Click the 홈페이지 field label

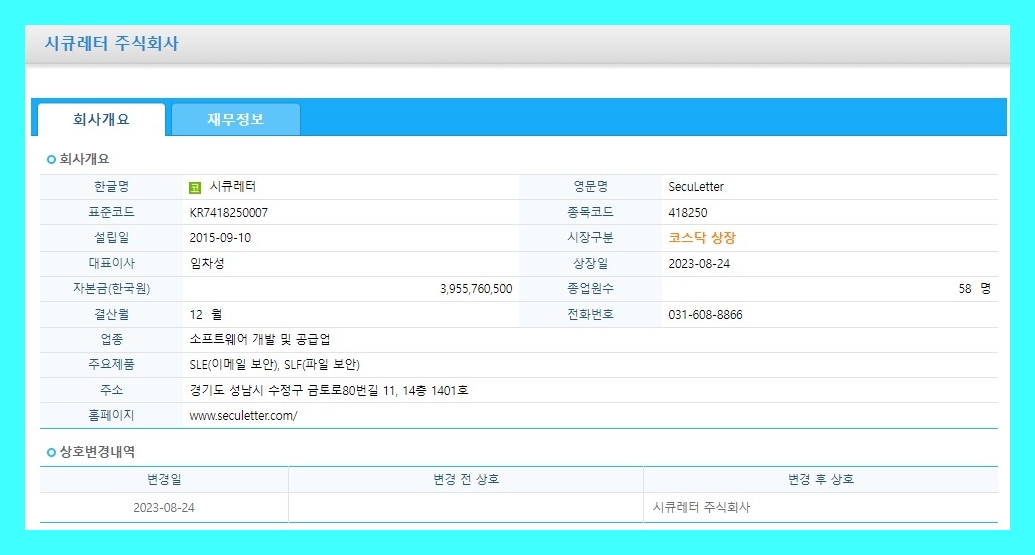coord(111,415)
